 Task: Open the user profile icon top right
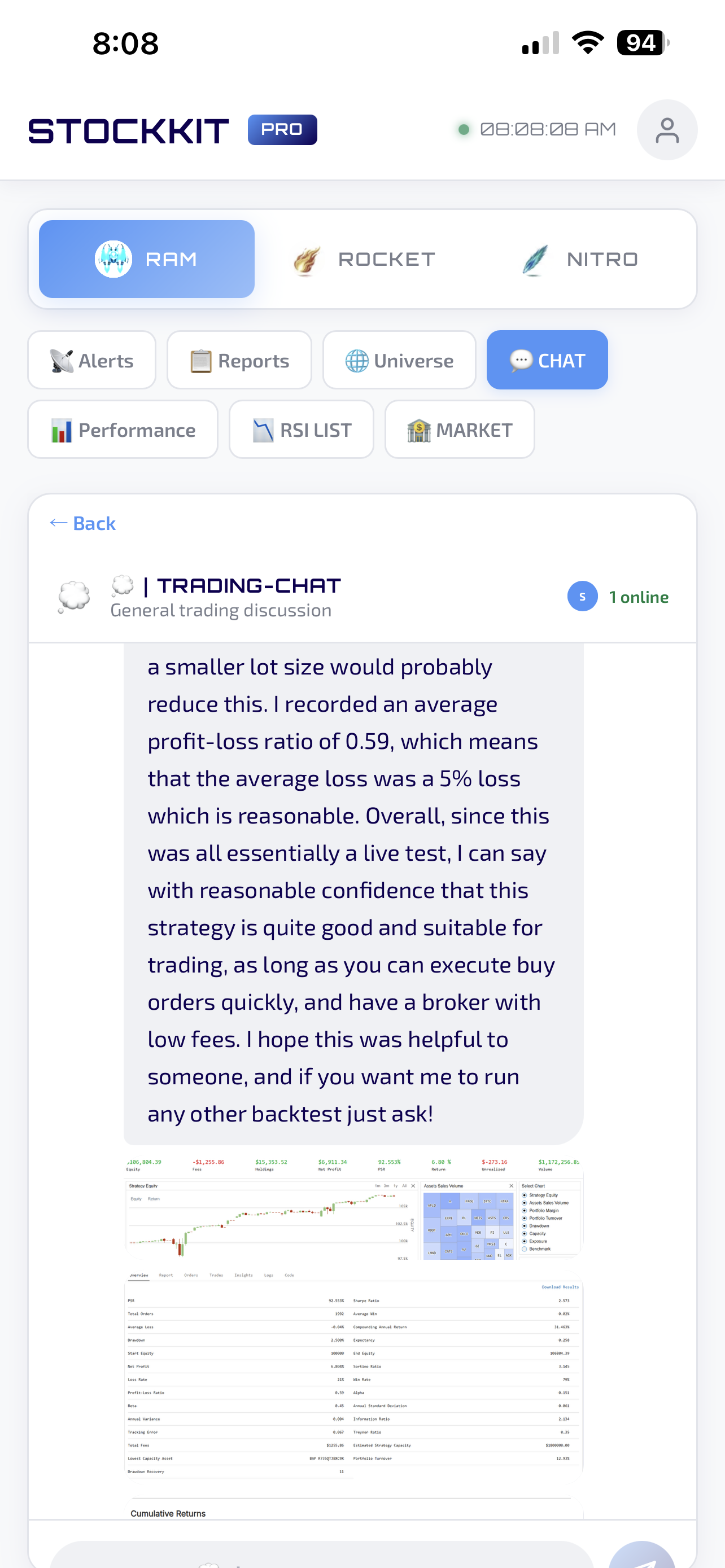click(x=667, y=129)
